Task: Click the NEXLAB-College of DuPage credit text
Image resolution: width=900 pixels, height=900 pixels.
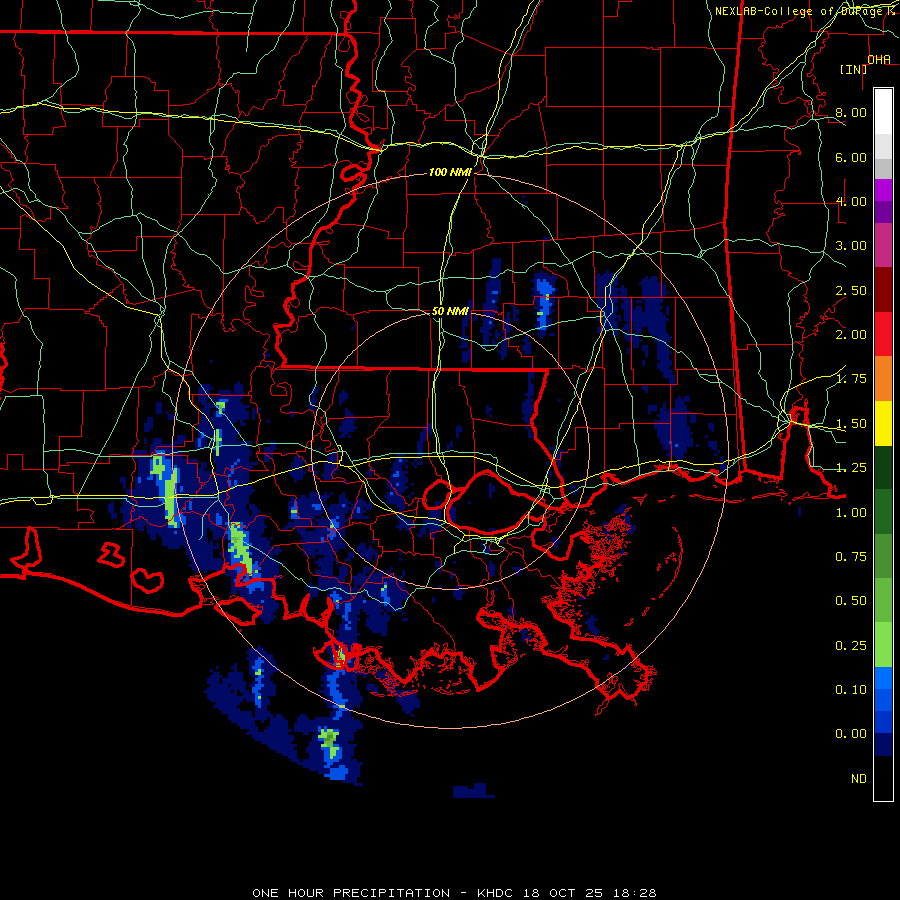Action: [806, 11]
